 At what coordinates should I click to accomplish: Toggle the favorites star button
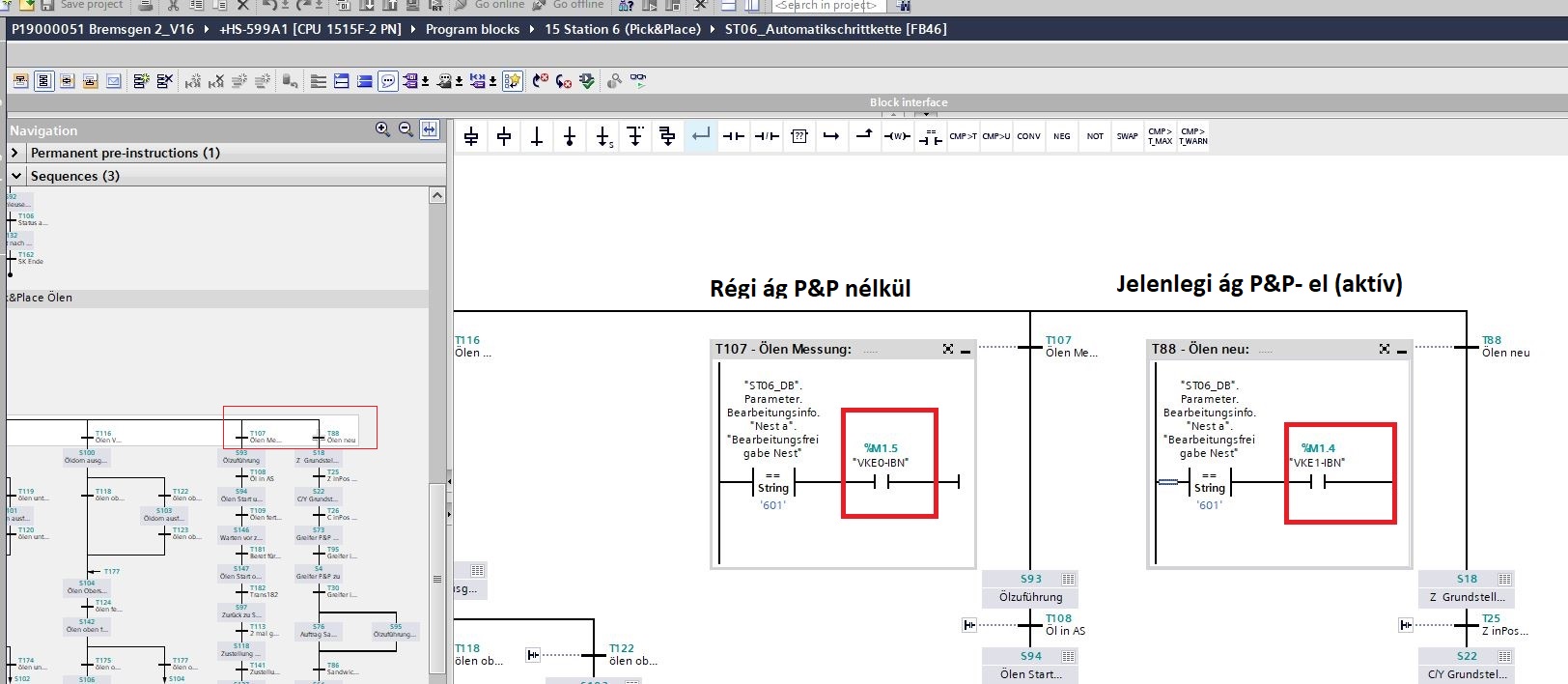point(513,81)
